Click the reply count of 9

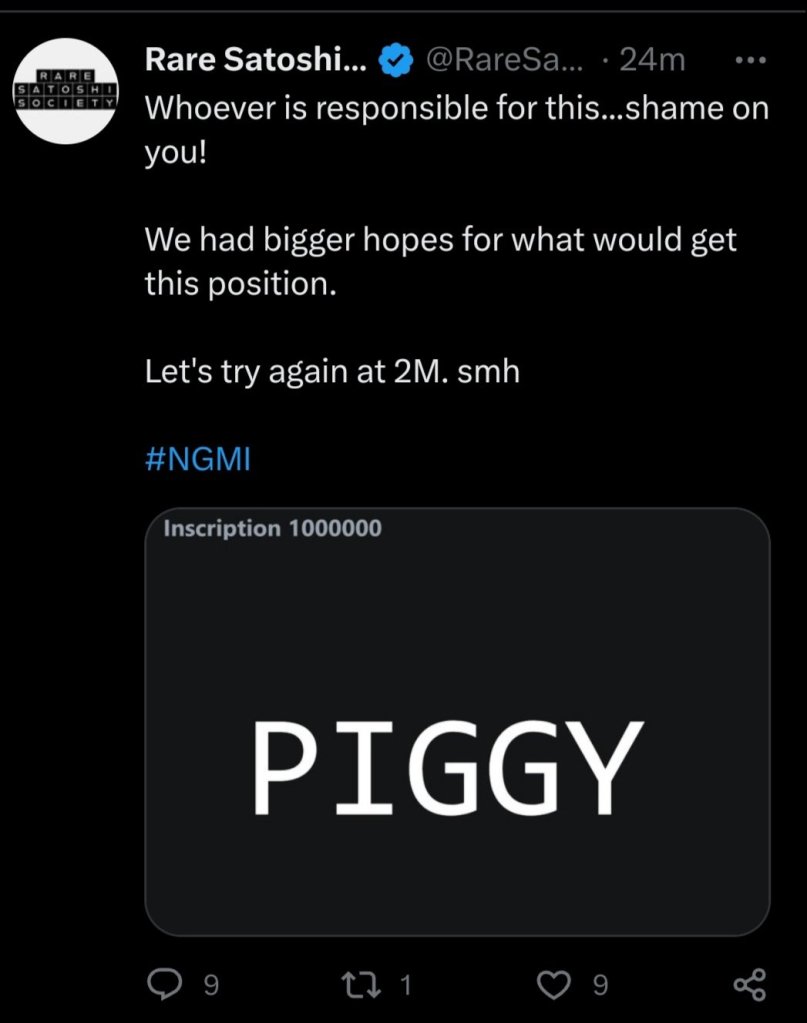click(210, 986)
